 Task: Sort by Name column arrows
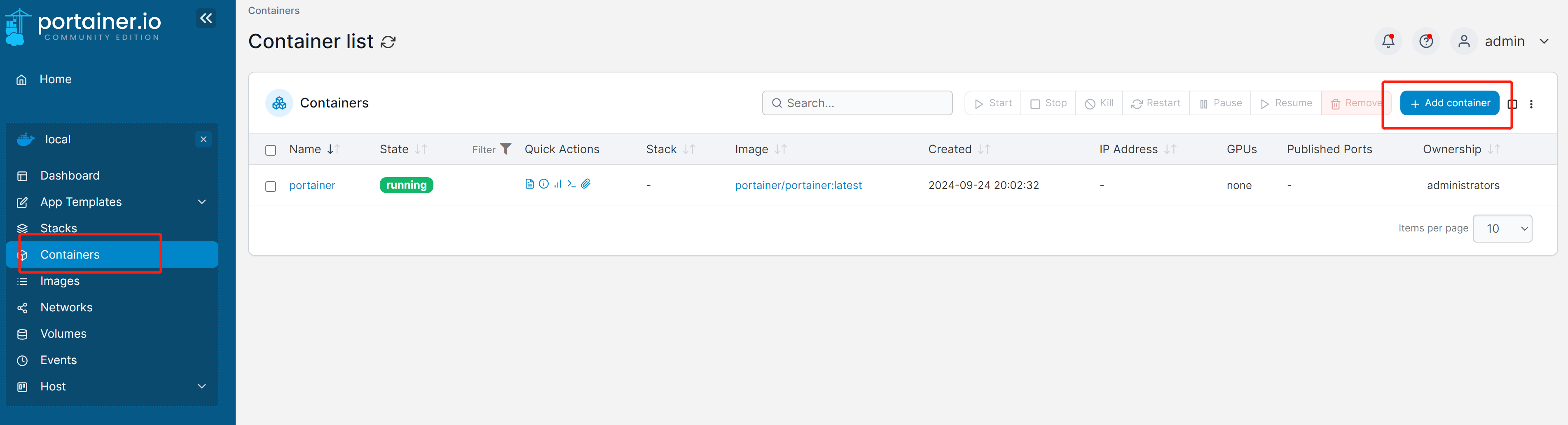pos(334,149)
